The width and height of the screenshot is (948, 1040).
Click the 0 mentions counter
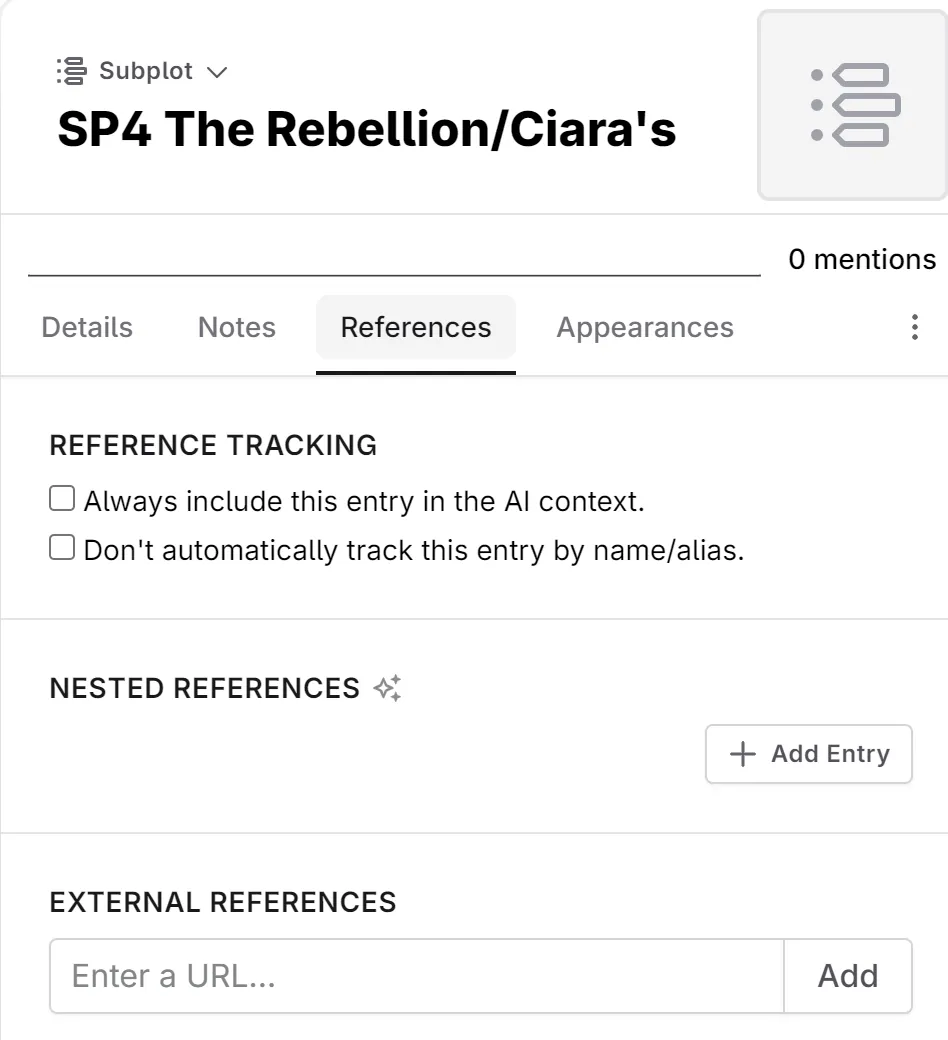click(862, 260)
